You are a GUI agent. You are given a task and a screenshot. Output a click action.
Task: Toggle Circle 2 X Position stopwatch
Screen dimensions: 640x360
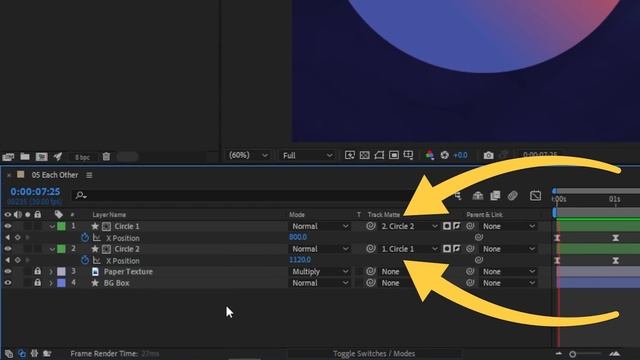coord(84,260)
